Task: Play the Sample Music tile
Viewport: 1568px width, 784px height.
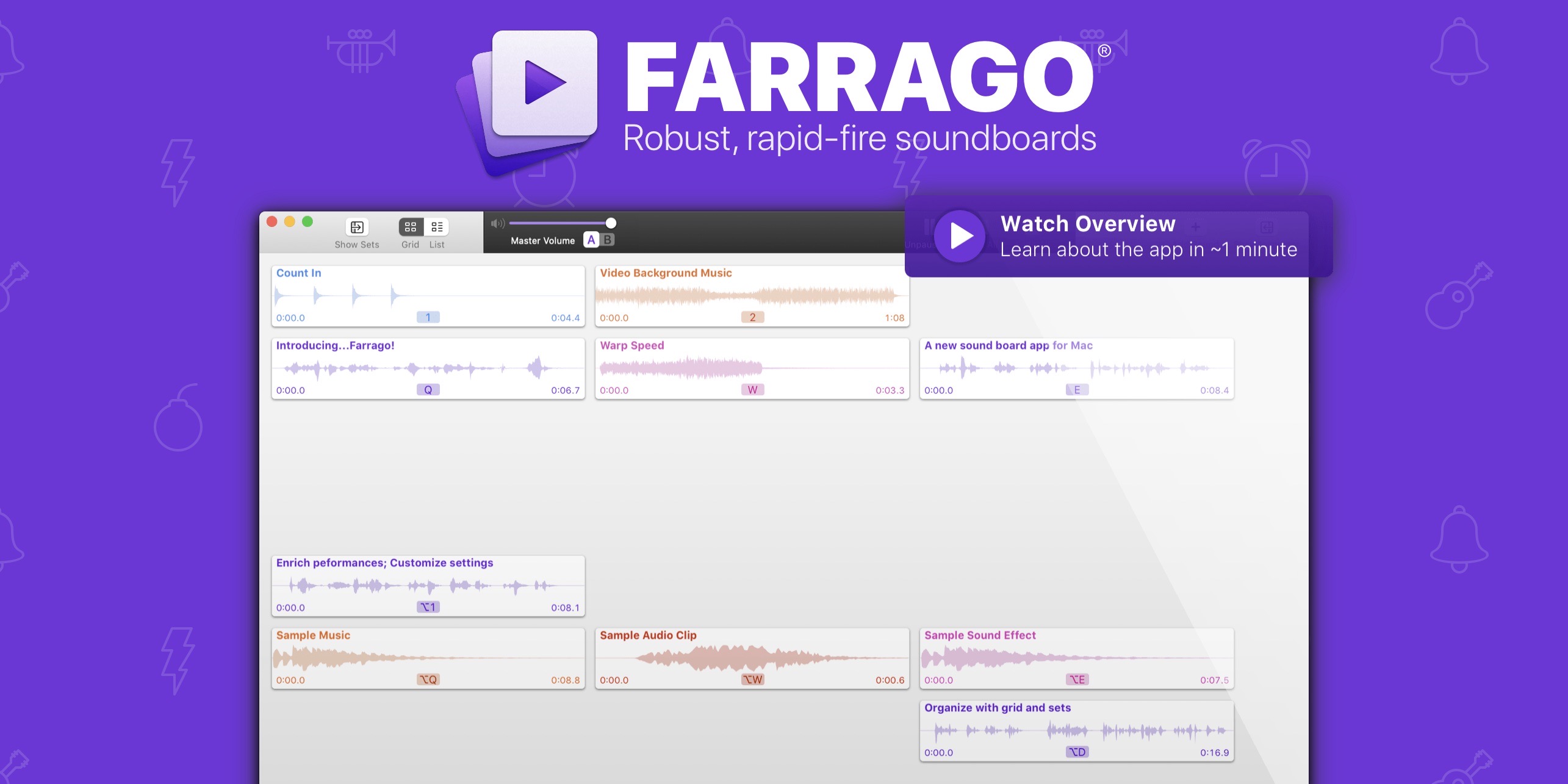Action: [x=428, y=659]
